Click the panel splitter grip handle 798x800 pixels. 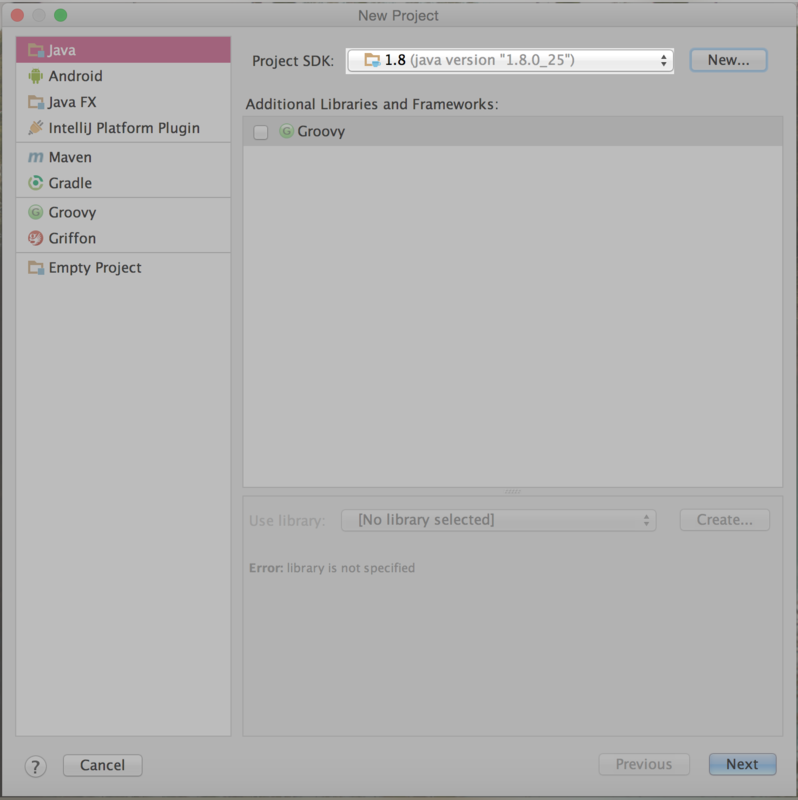(x=513, y=492)
